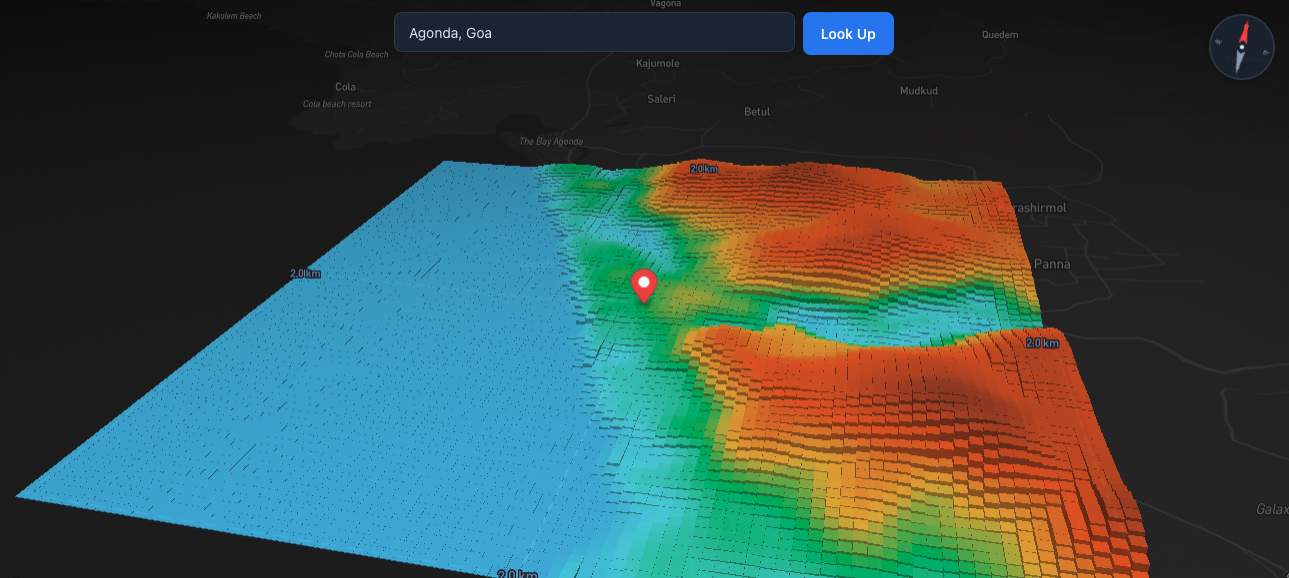Click the Quedem map label
Screen dimensions: 1289x578
[x=1000, y=35]
